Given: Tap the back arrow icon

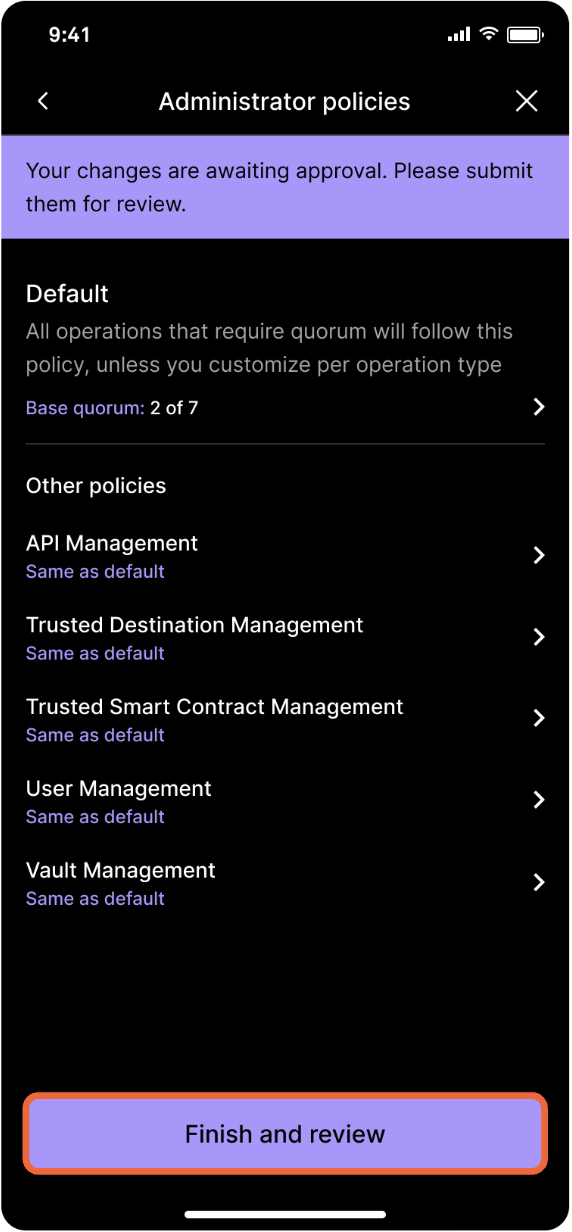Looking at the screenshot, I should point(43,101).
